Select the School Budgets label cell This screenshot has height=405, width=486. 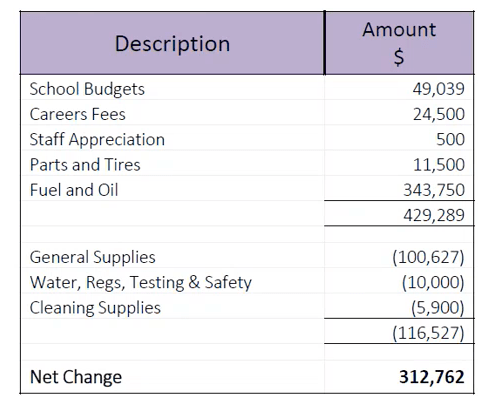[x=172, y=89]
